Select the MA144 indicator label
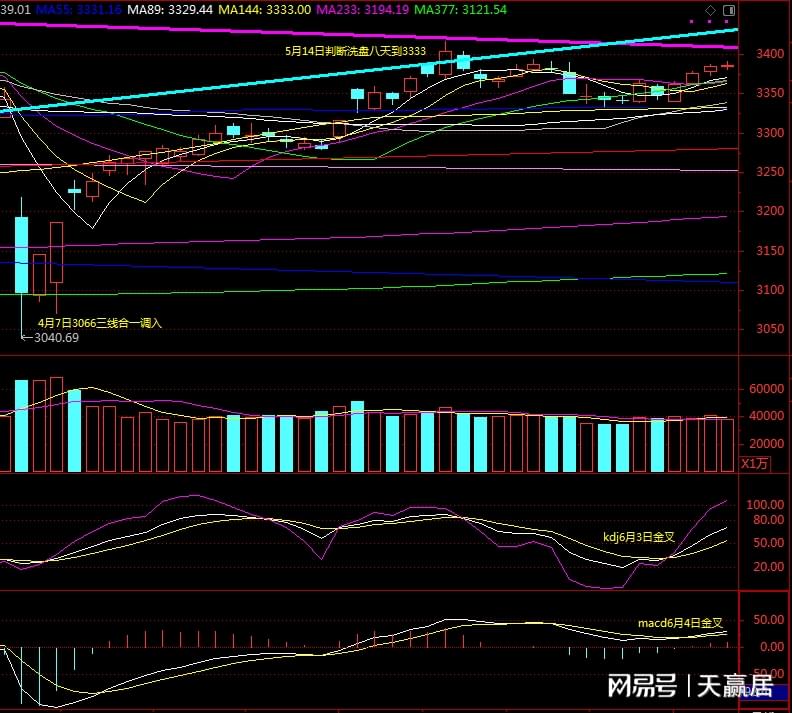The image size is (792, 713). pos(264,10)
